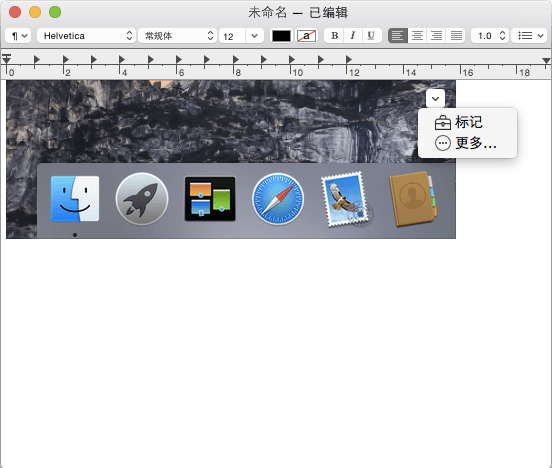This screenshot has height=468, width=552.
Task: Open the Helvetica font family dropdown
Action: 86,36
